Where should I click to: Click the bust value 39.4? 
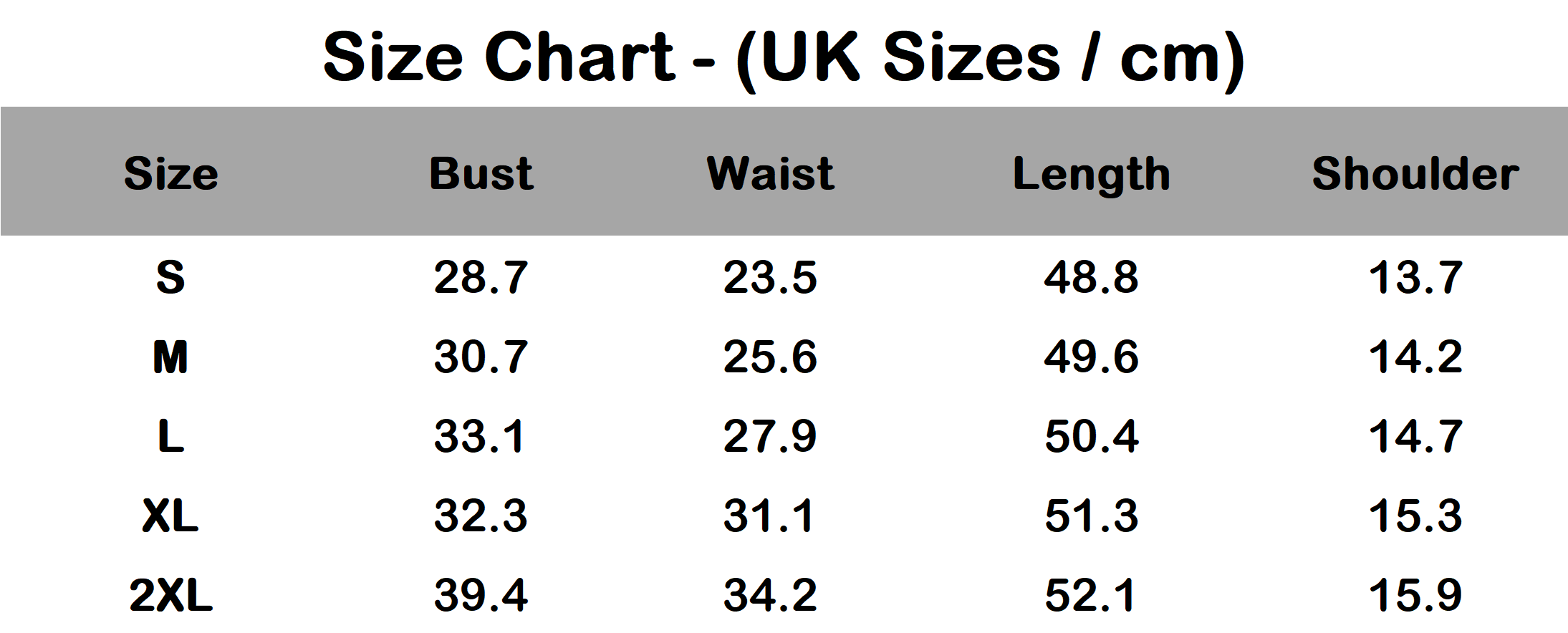481,595
